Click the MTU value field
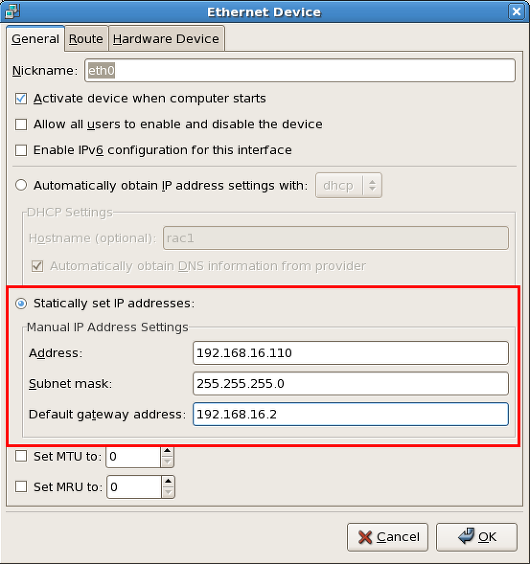Viewport: 530px width, 564px height. [133, 456]
